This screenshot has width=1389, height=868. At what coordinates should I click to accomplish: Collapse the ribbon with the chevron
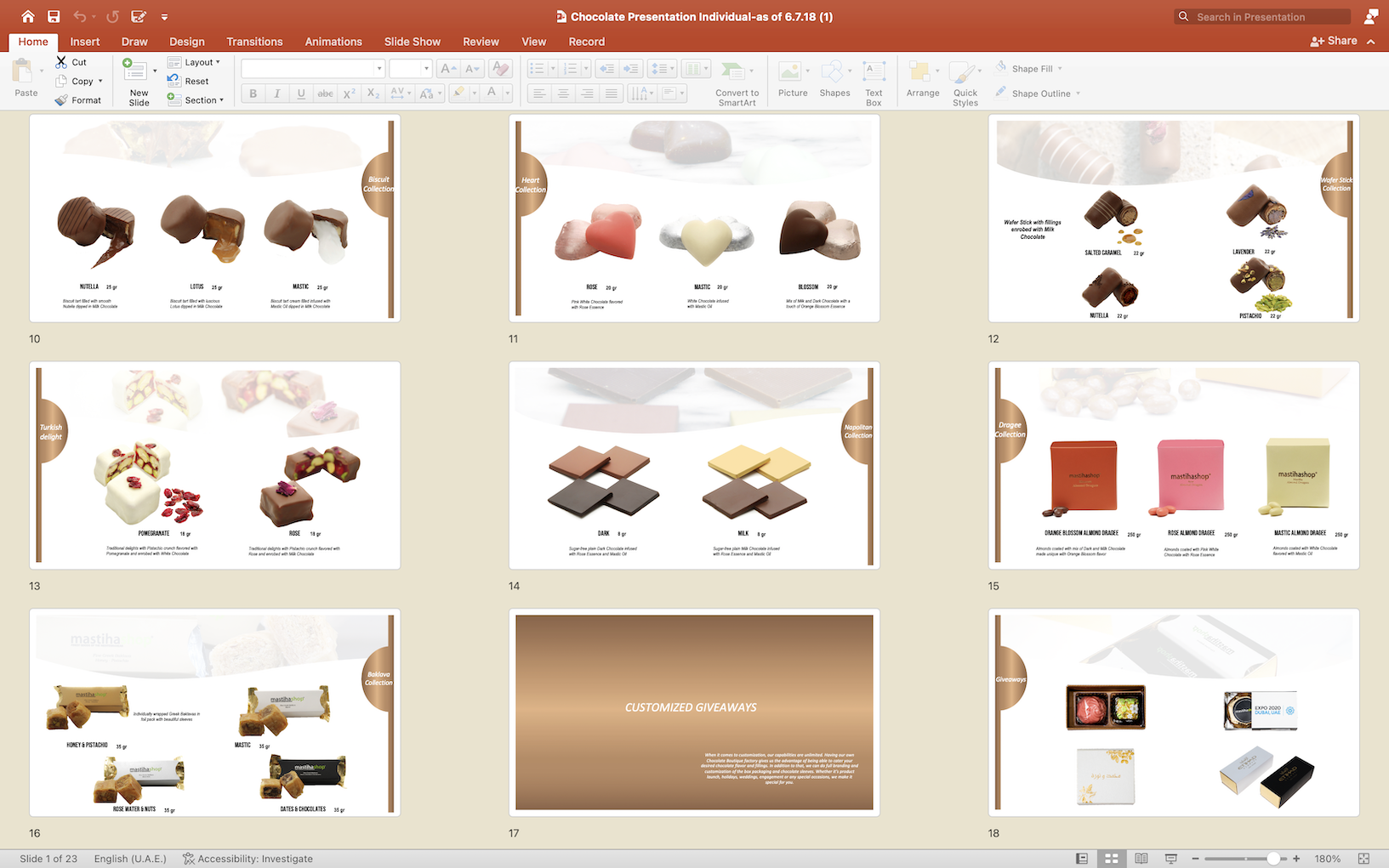1370,41
